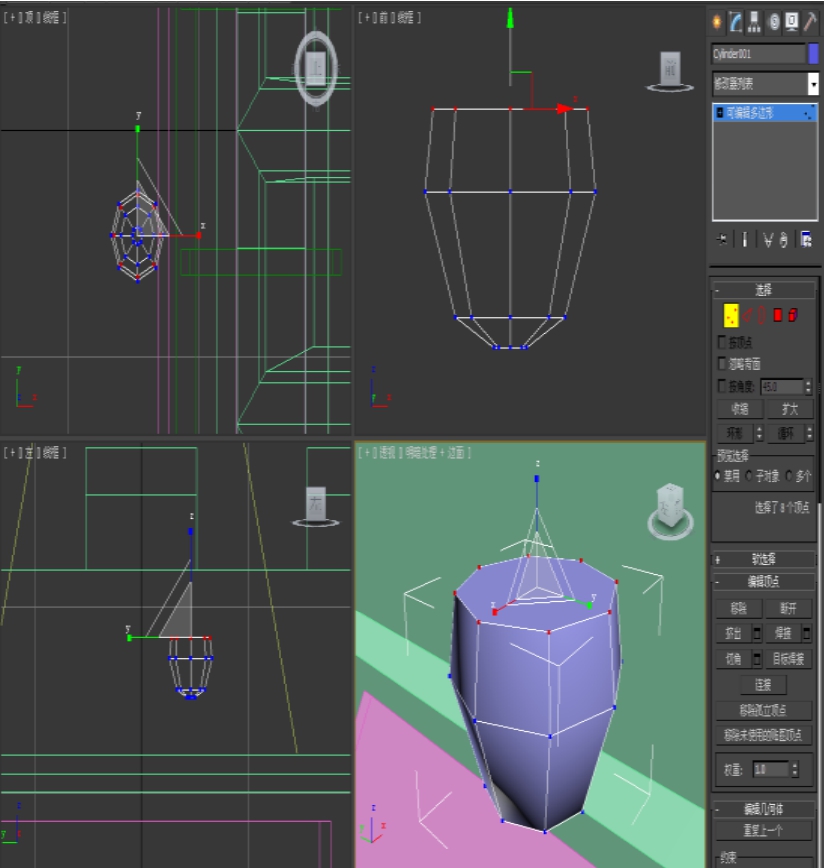824x868 pixels.
Task: Click subobject indicator on 可编辑多边形 row
Action: tap(809, 113)
